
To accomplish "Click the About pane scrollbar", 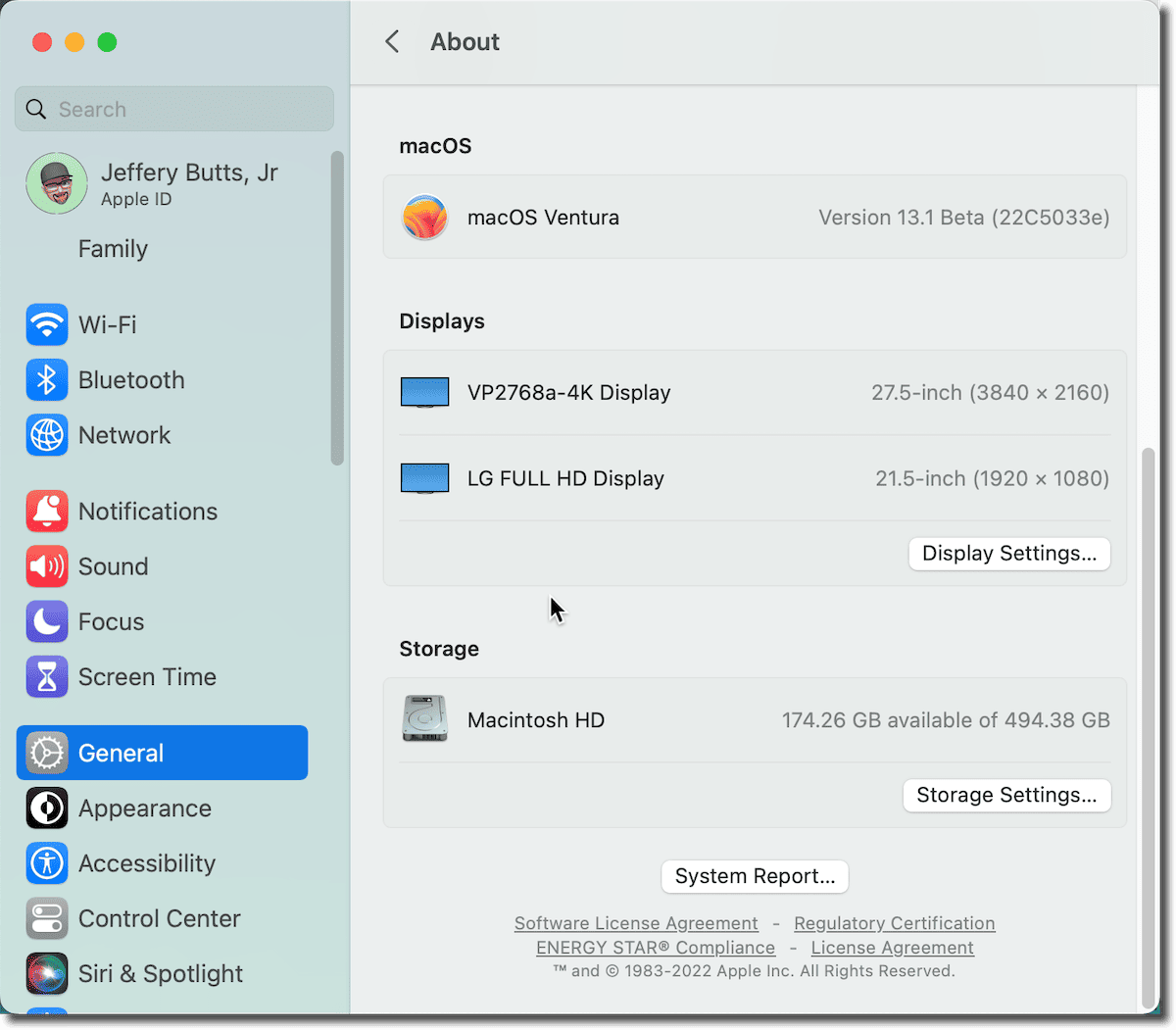I will [x=1149, y=728].
